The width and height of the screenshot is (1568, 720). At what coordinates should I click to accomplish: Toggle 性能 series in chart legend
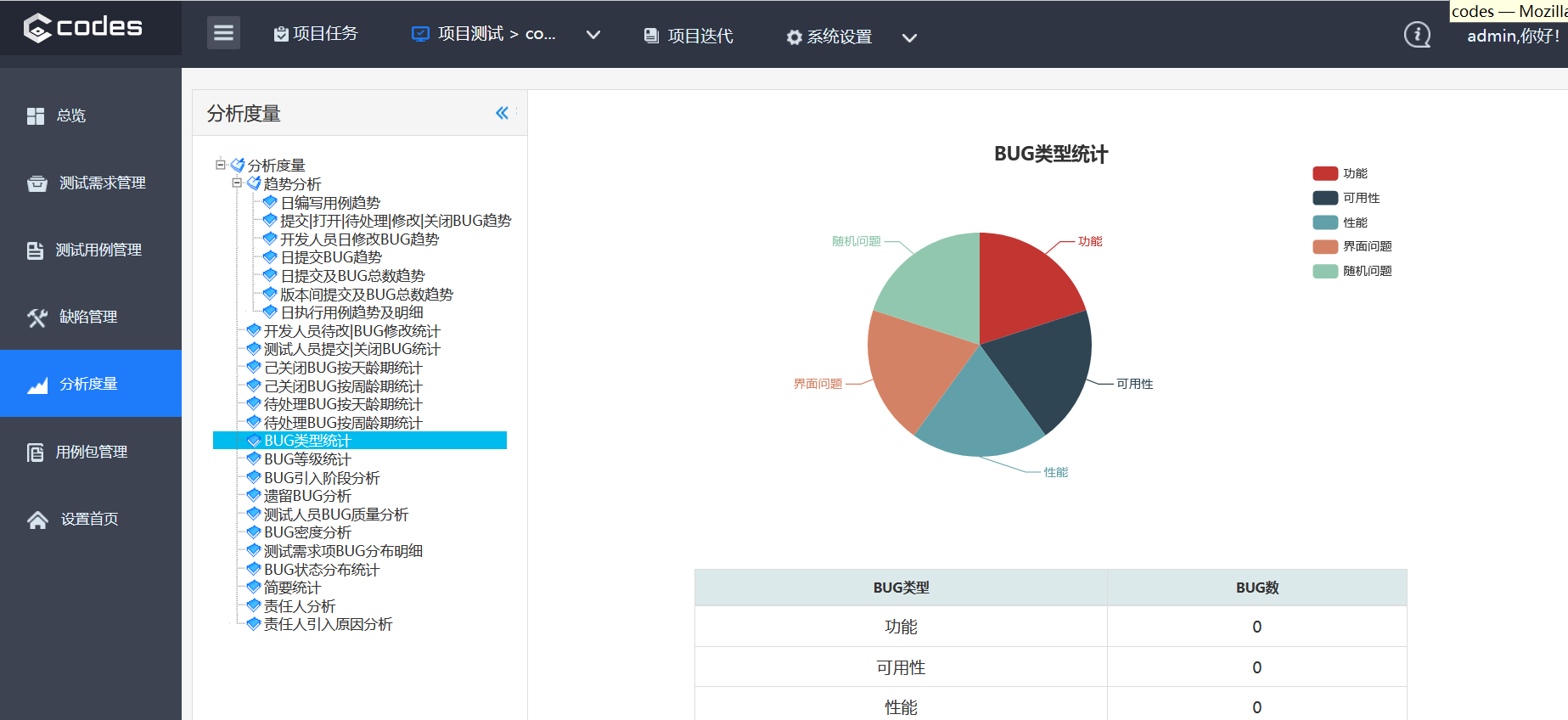[x=1340, y=222]
